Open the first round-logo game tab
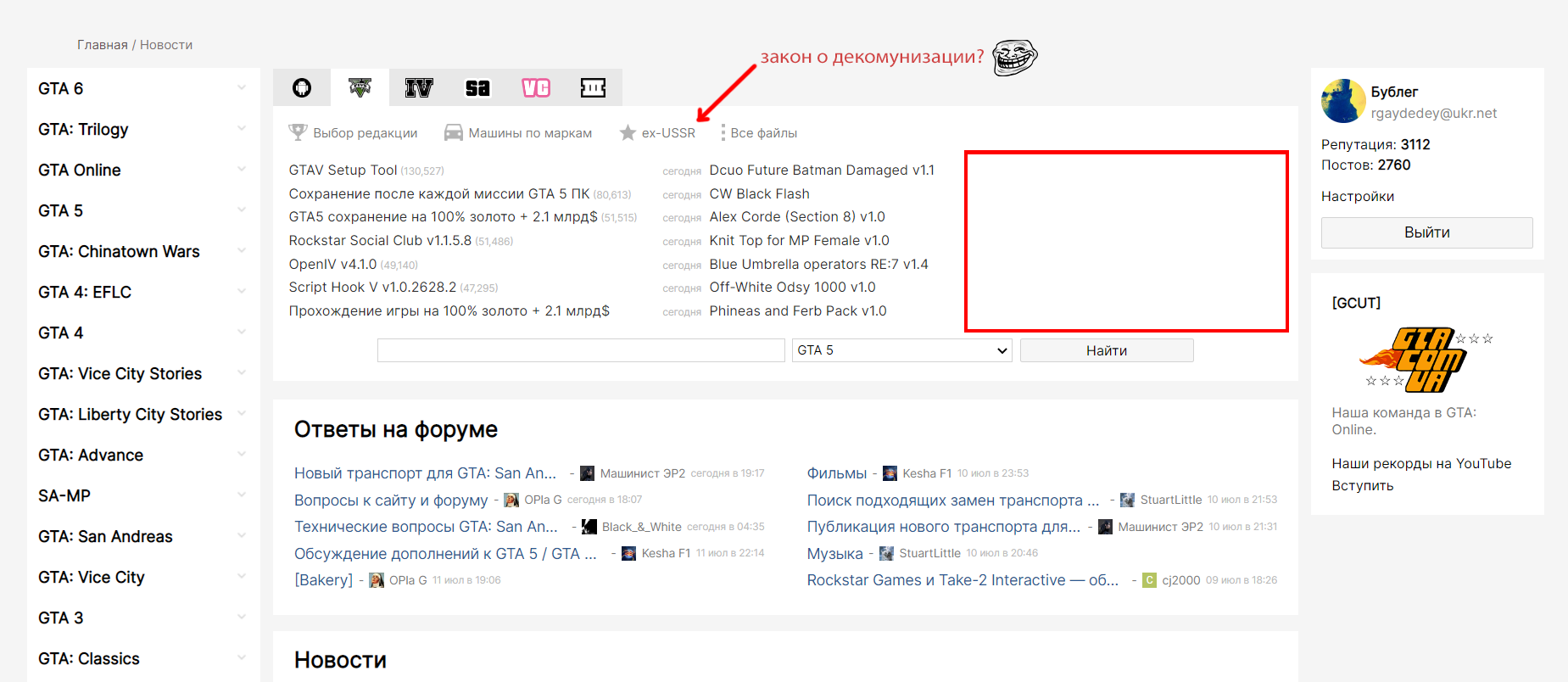This screenshot has width=1568, height=682. pos(302,88)
